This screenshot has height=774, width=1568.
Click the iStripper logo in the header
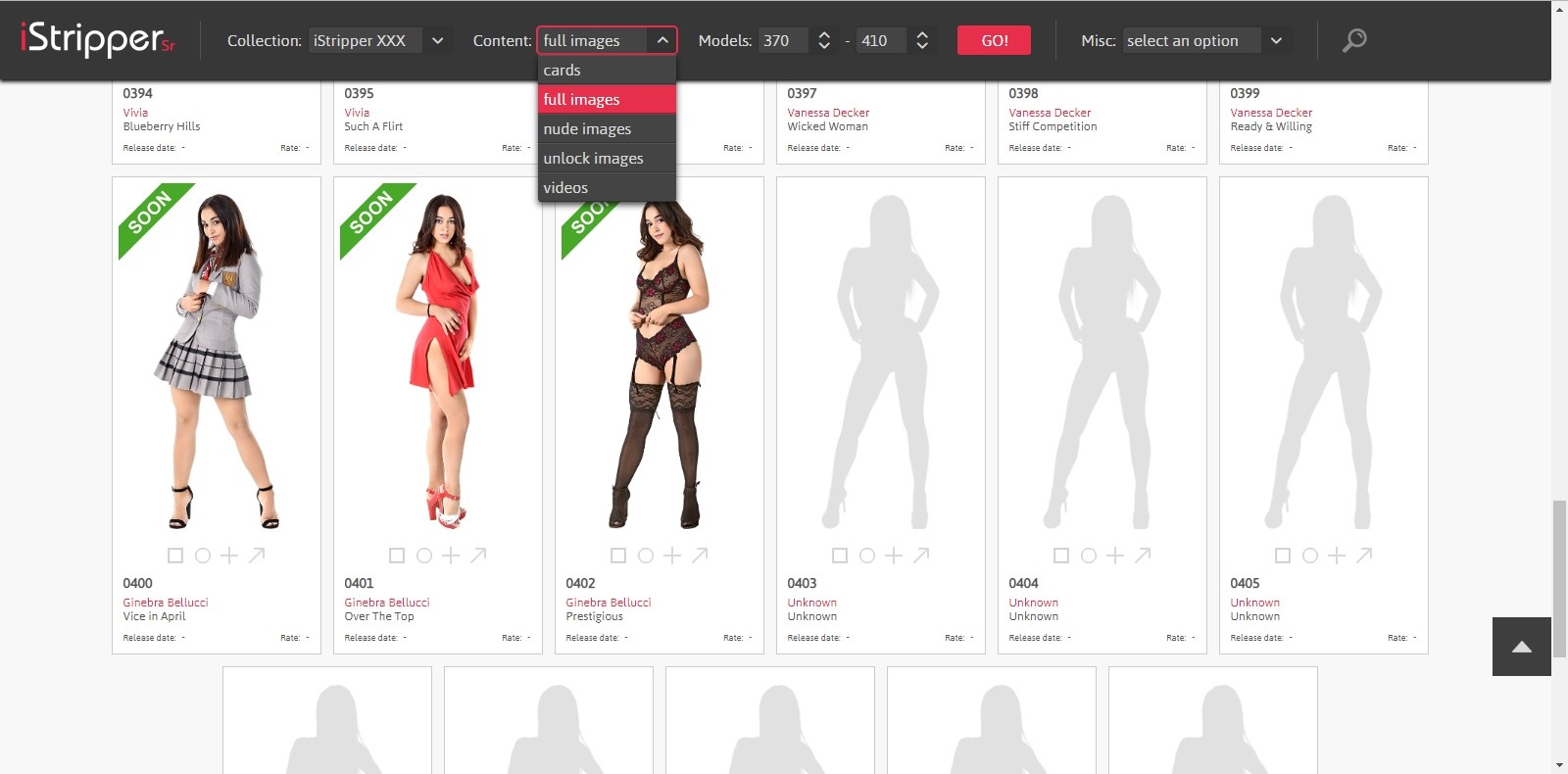click(x=97, y=39)
